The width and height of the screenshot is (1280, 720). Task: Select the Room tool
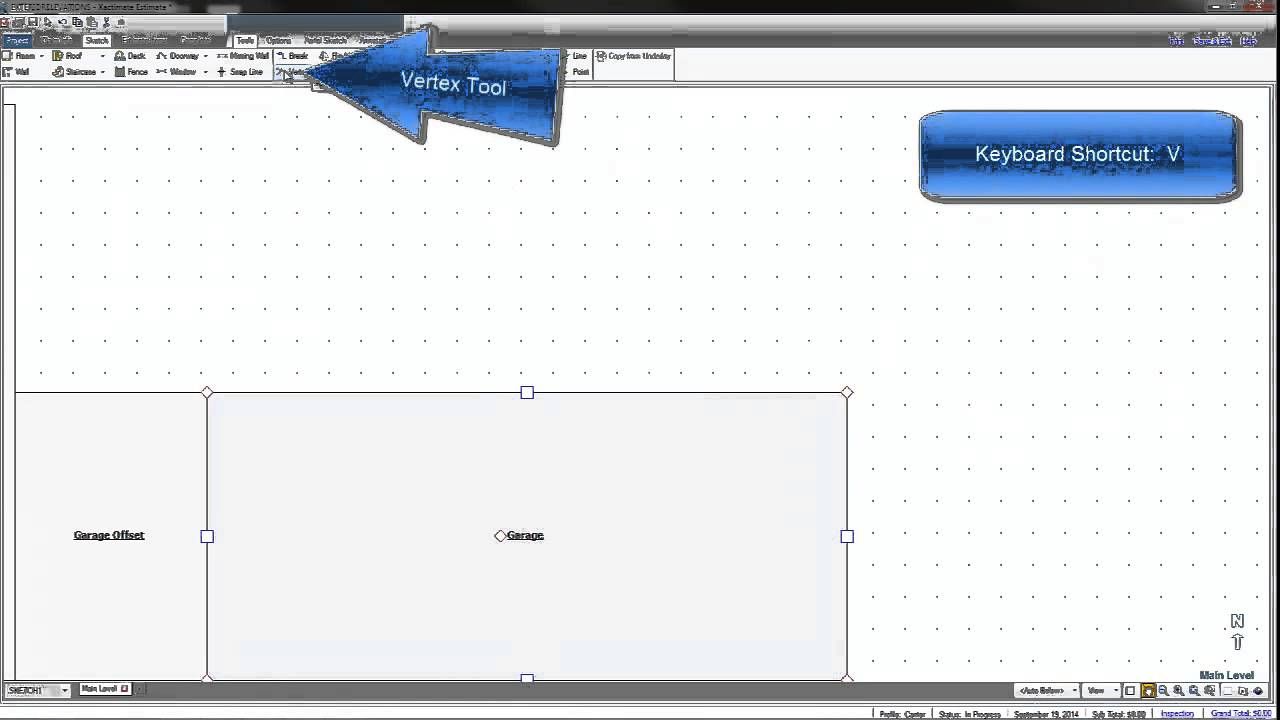click(x=19, y=56)
